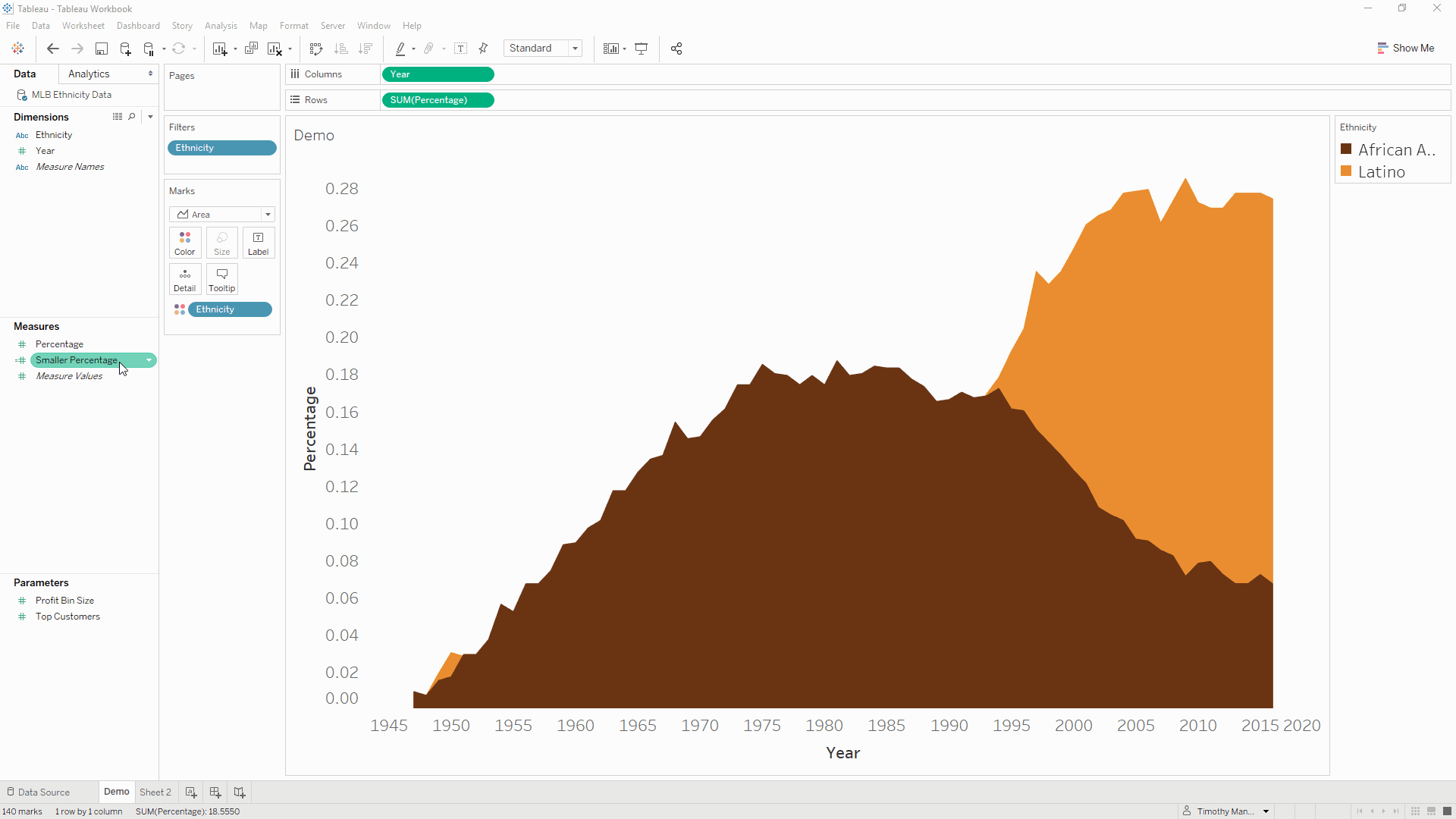Switch to the Analytics pane
This screenshot has width=1456, height=819.
coord(89,74)
